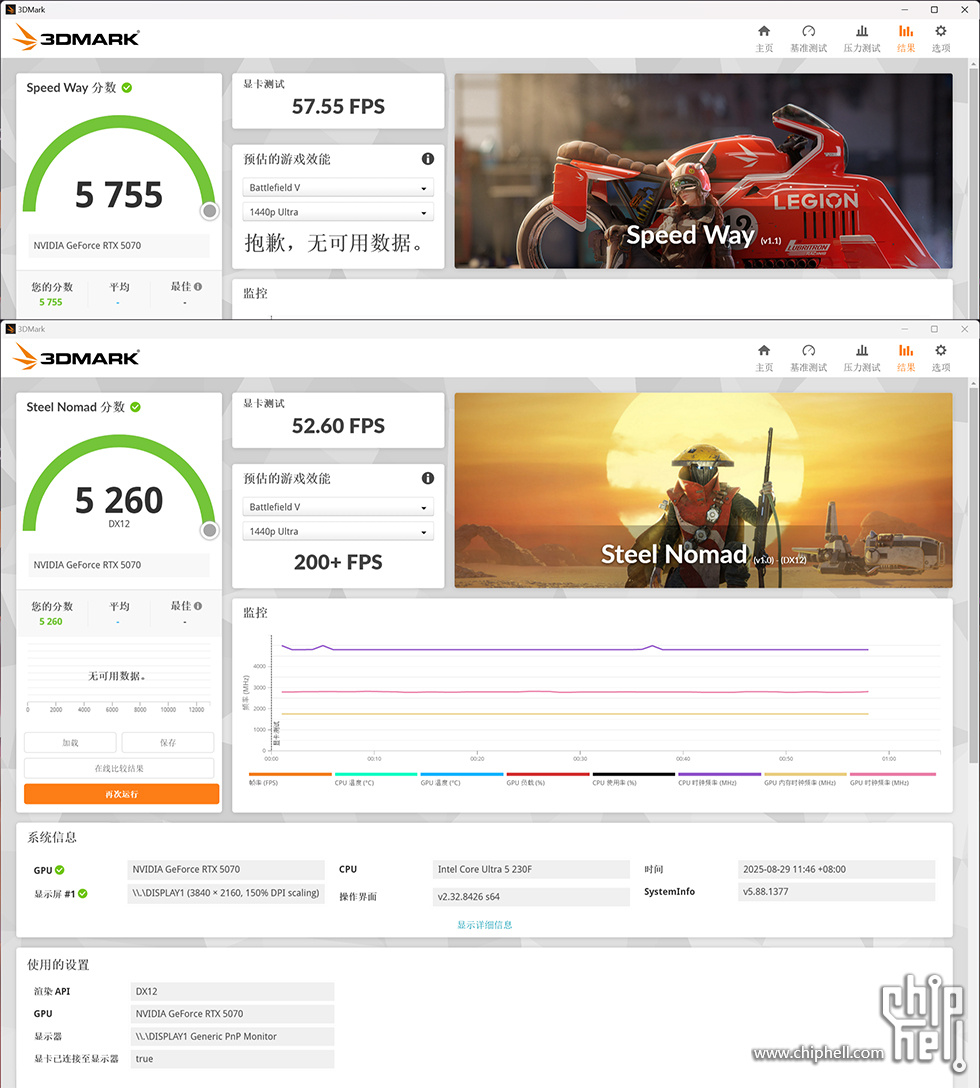Click the 加载 load button

(x=70, y=742)
